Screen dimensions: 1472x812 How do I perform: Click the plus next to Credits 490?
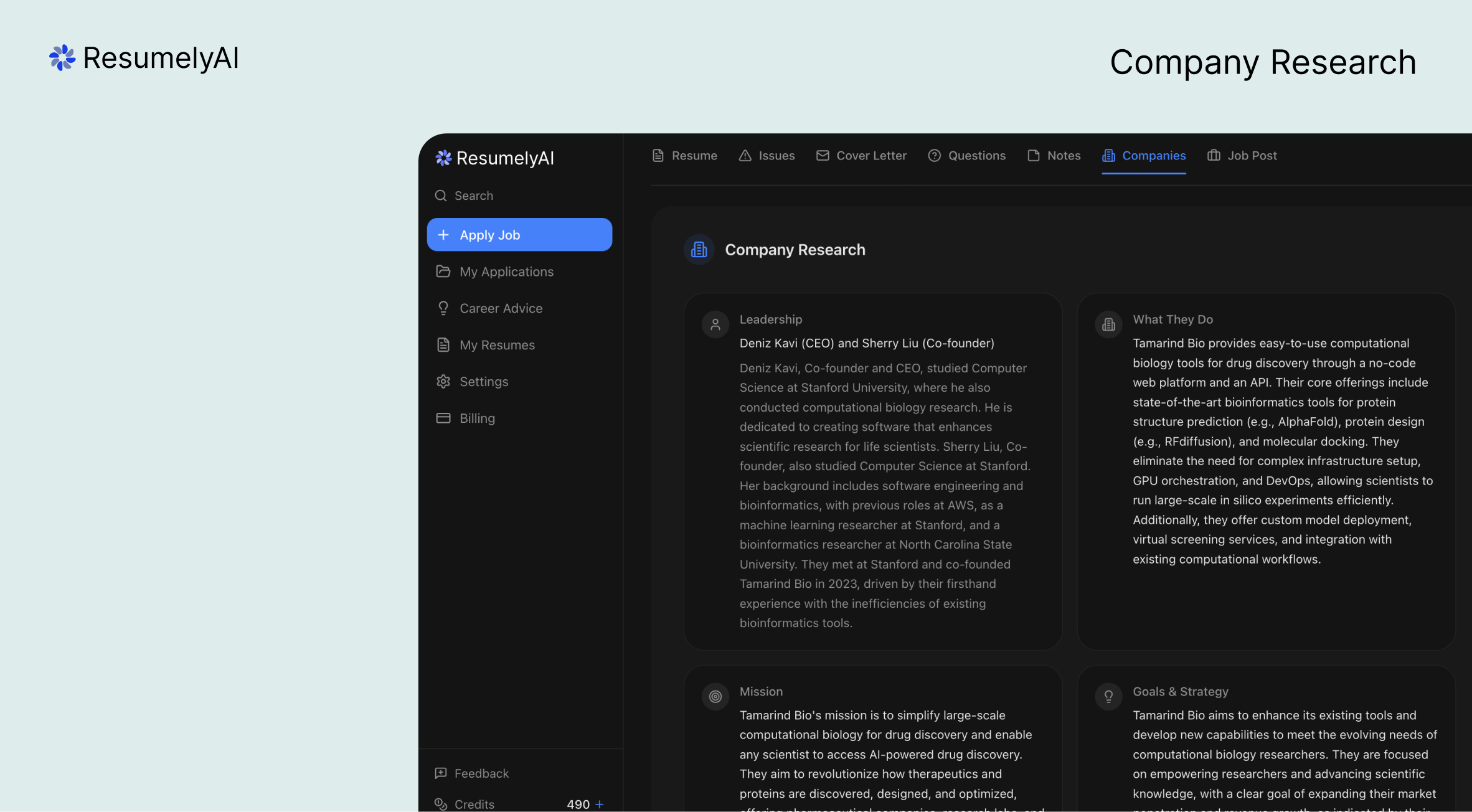point(600,804)
